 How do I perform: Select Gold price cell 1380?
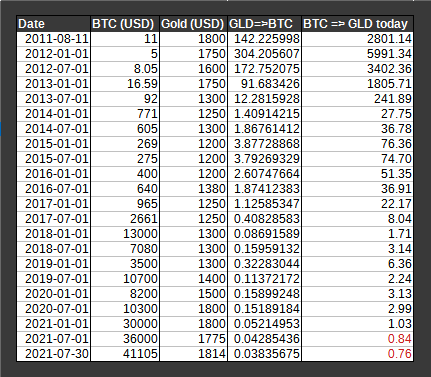point(193,189)
